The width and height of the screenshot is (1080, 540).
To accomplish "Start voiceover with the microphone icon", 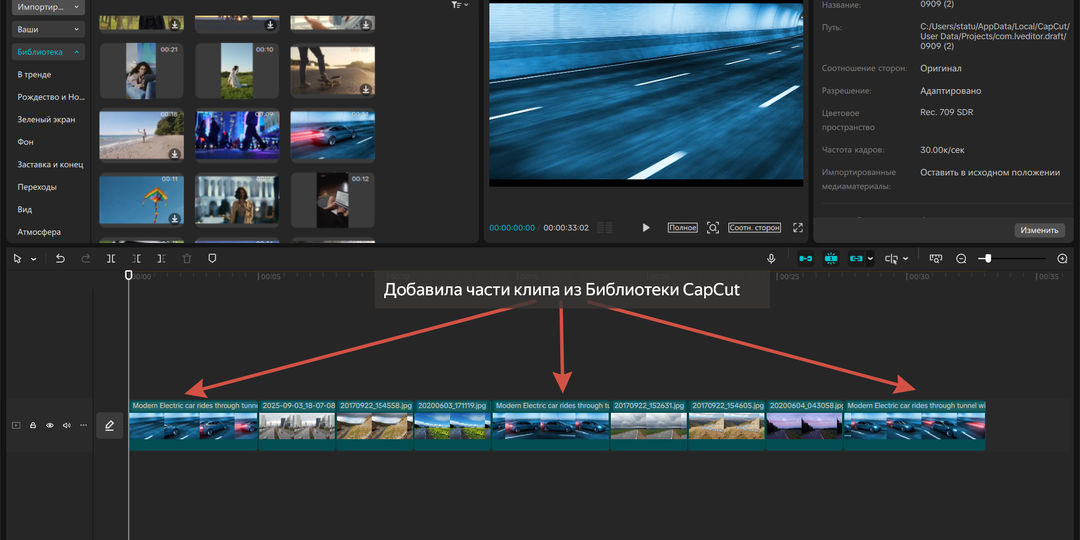I will tap(771, 259).
